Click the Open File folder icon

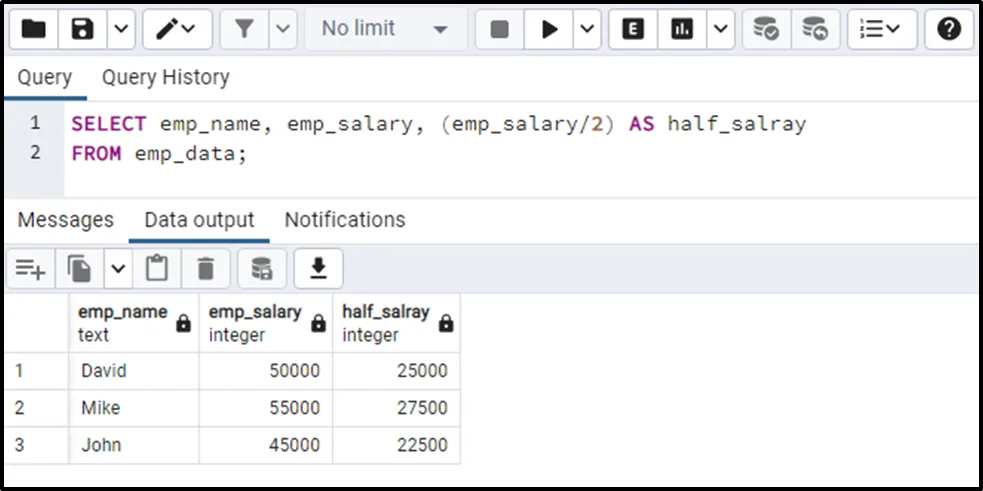[34, 29]
